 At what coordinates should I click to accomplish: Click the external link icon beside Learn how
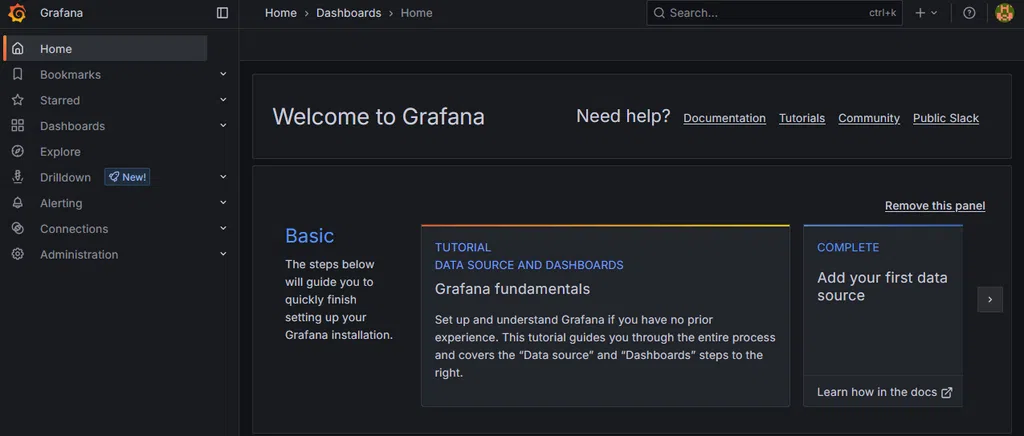tap(946, 392)
